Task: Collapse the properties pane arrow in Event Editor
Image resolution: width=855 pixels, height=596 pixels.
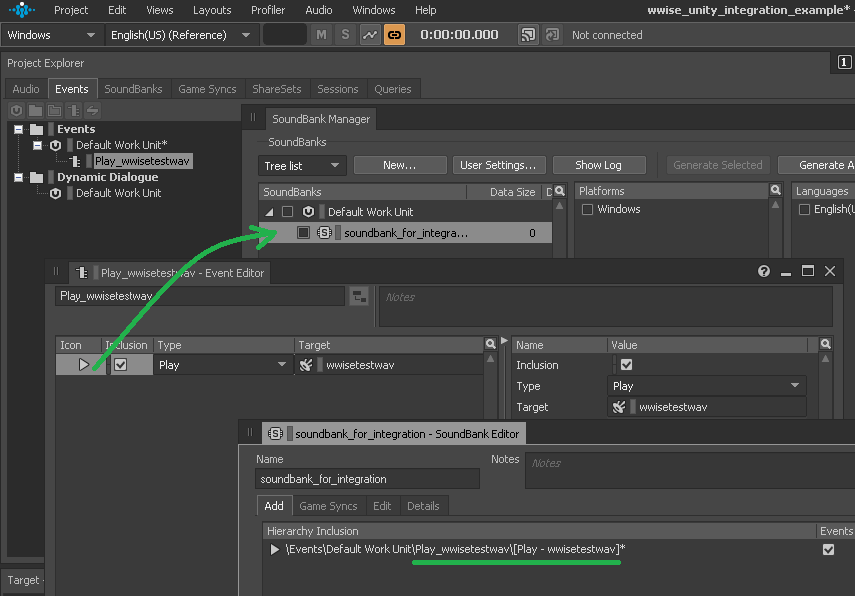Action: (x=504, y=341)
